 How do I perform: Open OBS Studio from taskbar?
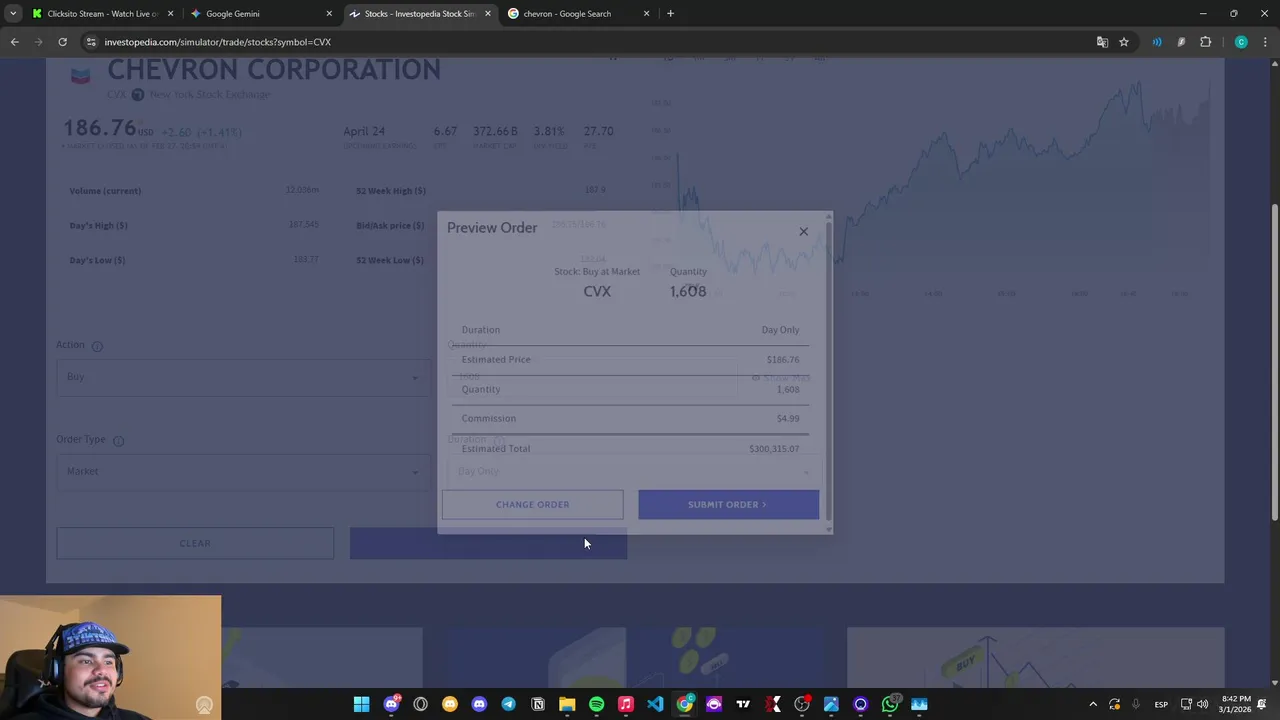click(802, 705)
